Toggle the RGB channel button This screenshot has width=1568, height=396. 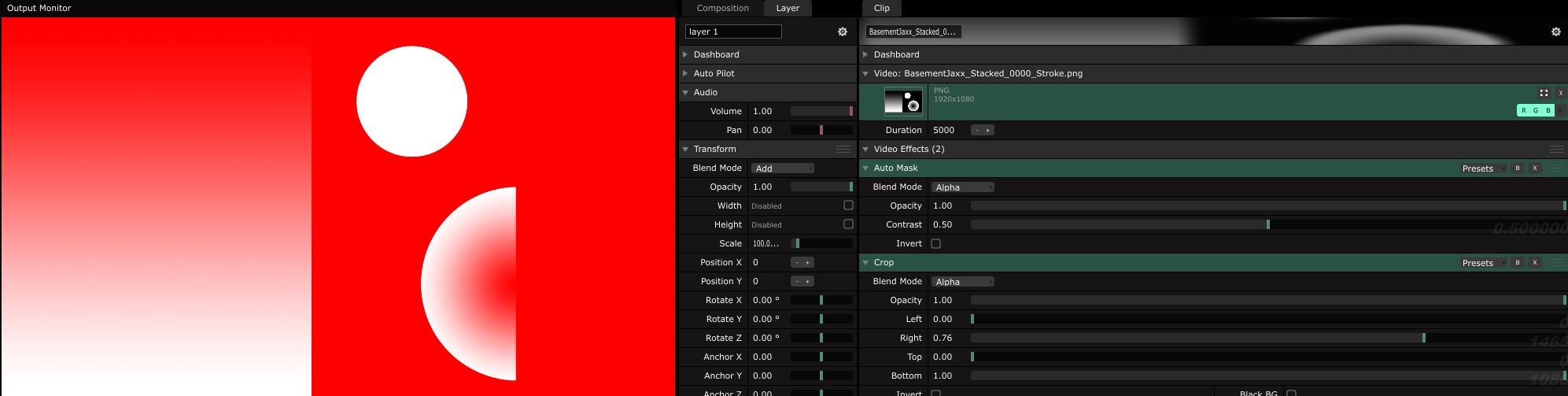click(x=1535, y=110)
